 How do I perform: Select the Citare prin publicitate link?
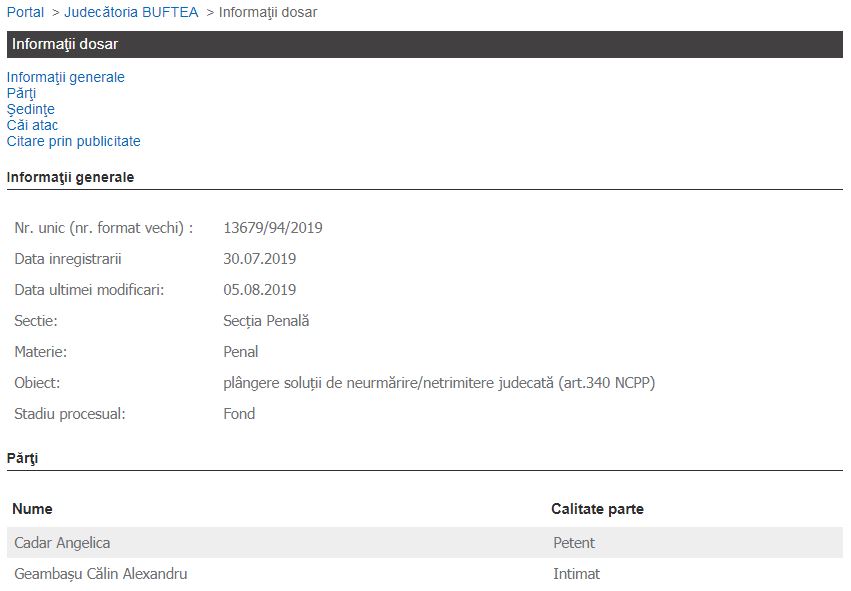click(73, 141)
